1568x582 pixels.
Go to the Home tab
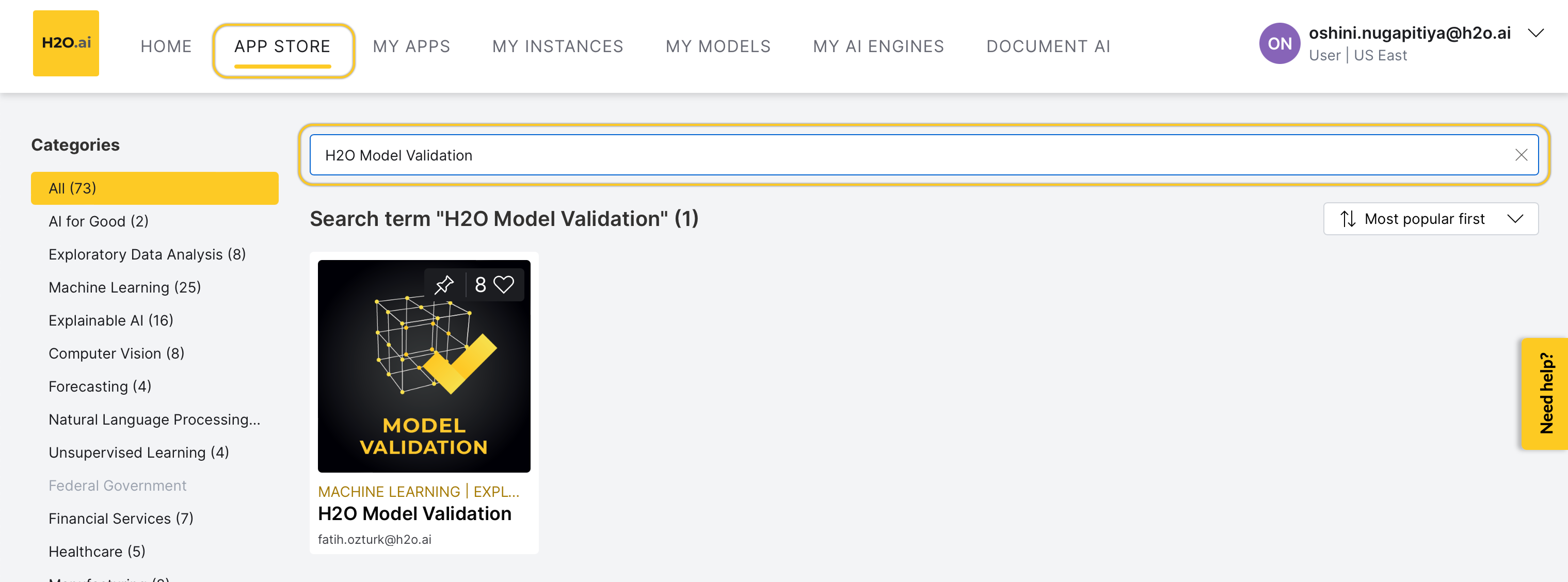click(166, 46)
